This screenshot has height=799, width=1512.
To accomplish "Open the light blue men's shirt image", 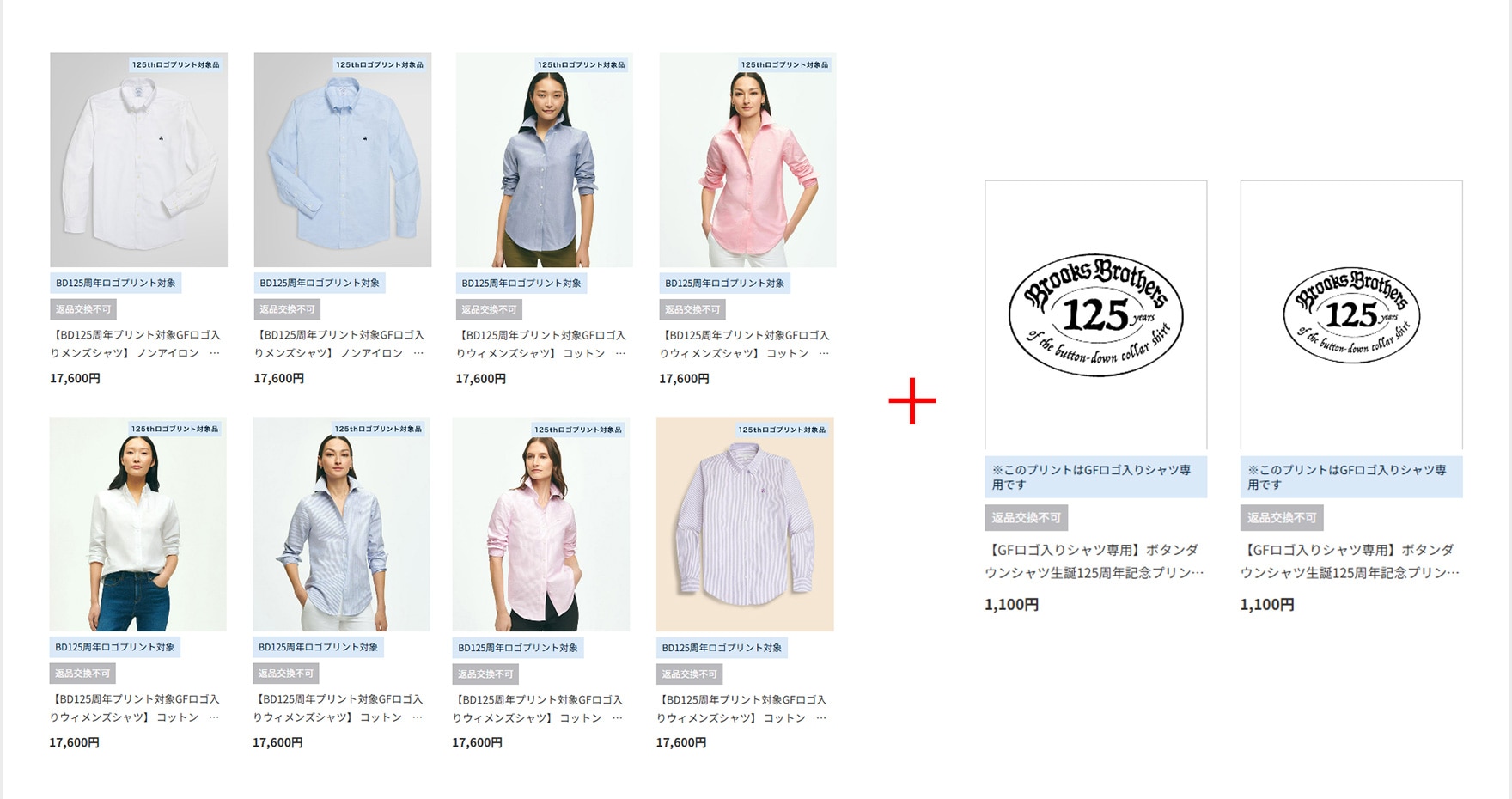I will tap(342, 160).
